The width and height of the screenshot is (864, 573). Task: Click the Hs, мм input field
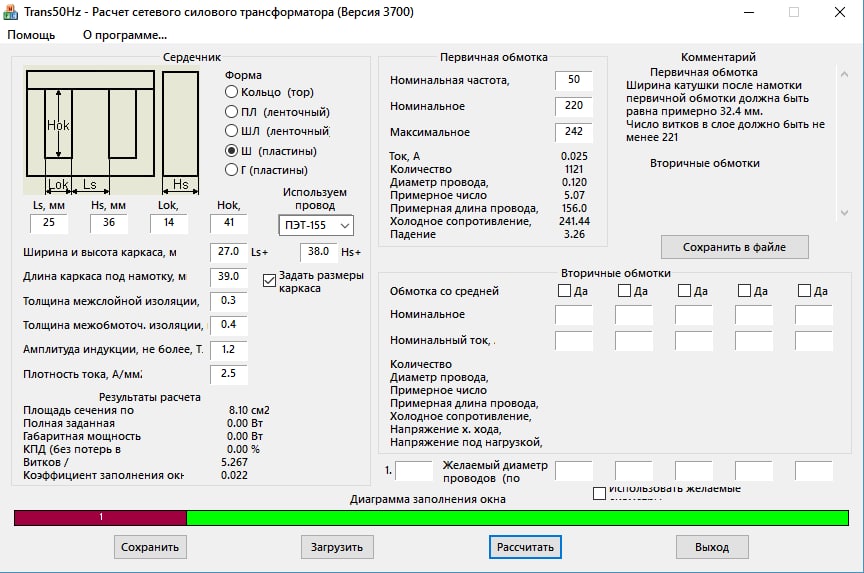coord(109,223)
